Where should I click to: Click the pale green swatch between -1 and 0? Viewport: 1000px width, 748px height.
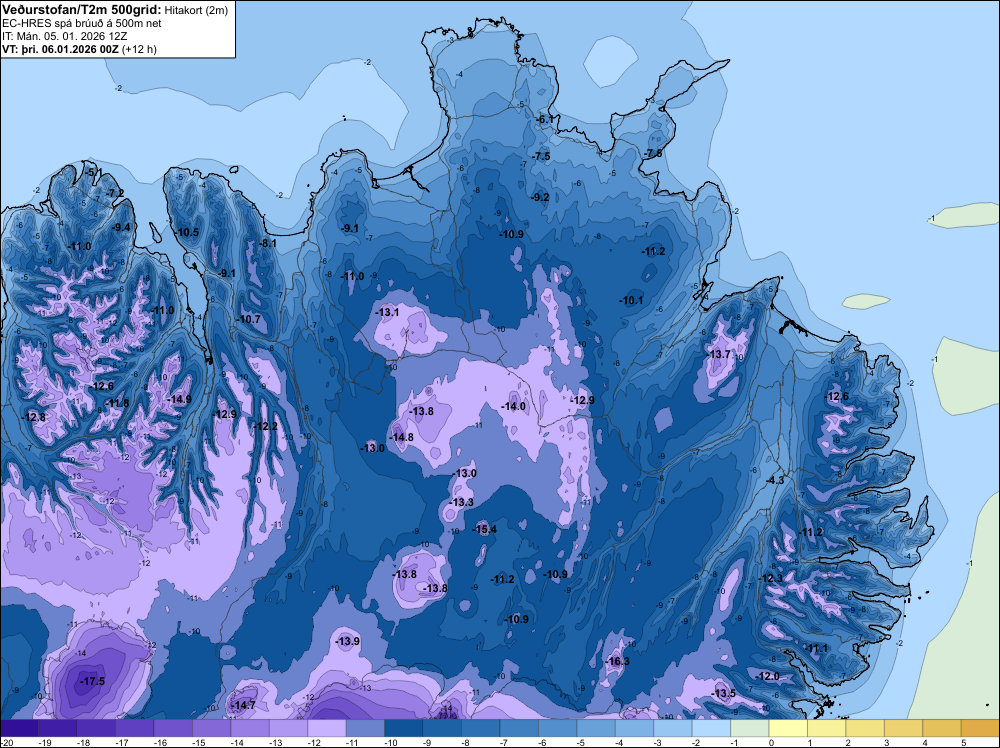pyautogui.click(x=750, y=728)
